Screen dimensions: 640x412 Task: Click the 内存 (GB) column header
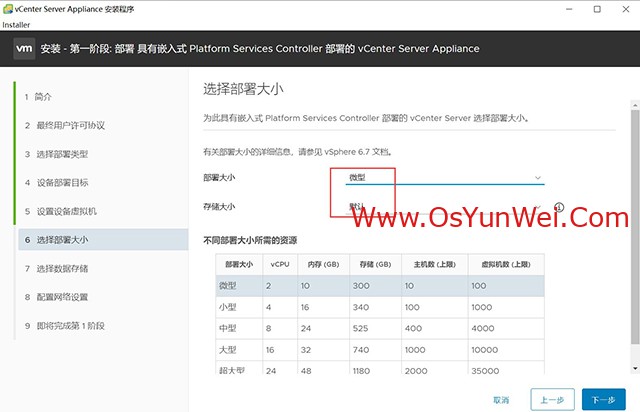323,264
